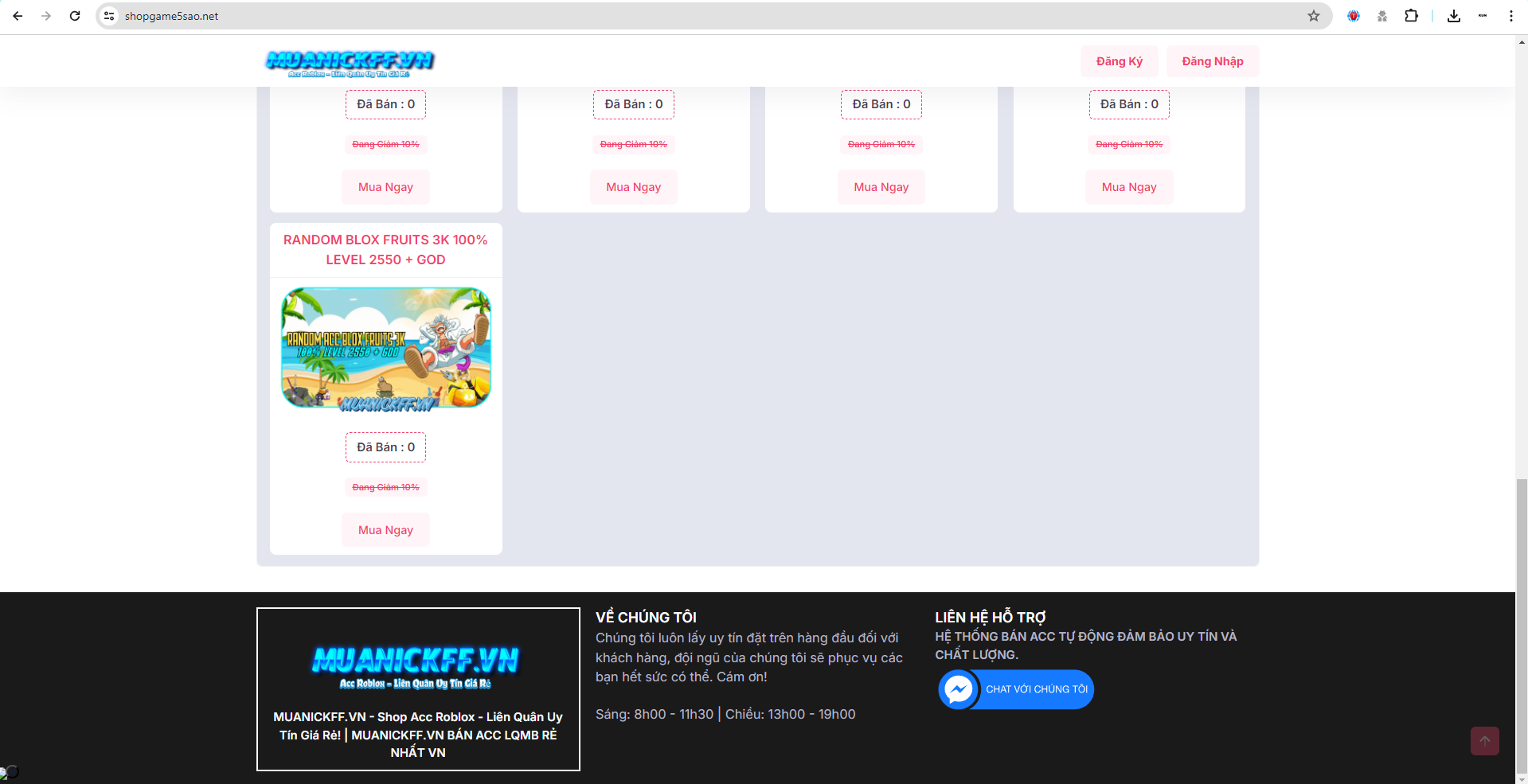This screenshot has width=1528, height=784.
Task: Bookmark this page with the star icon
Action: [1313, 16]
